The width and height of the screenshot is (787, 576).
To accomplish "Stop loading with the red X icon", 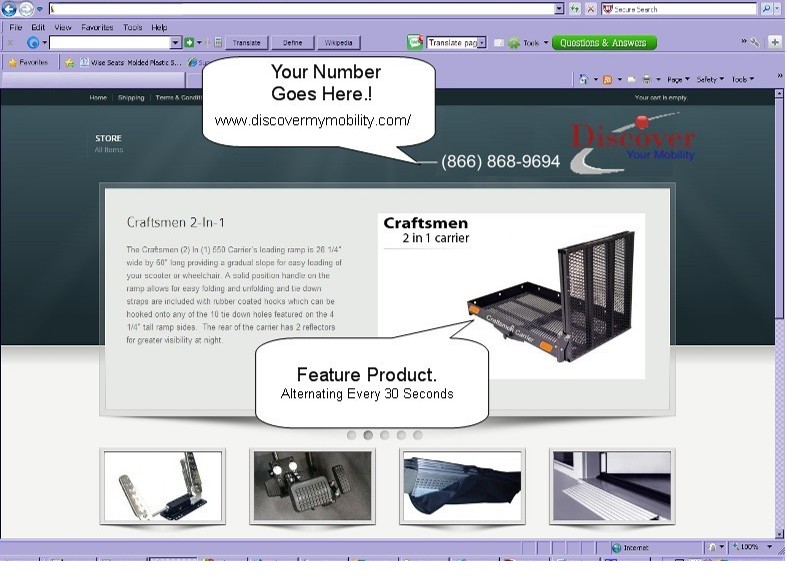I will (591, 9).
